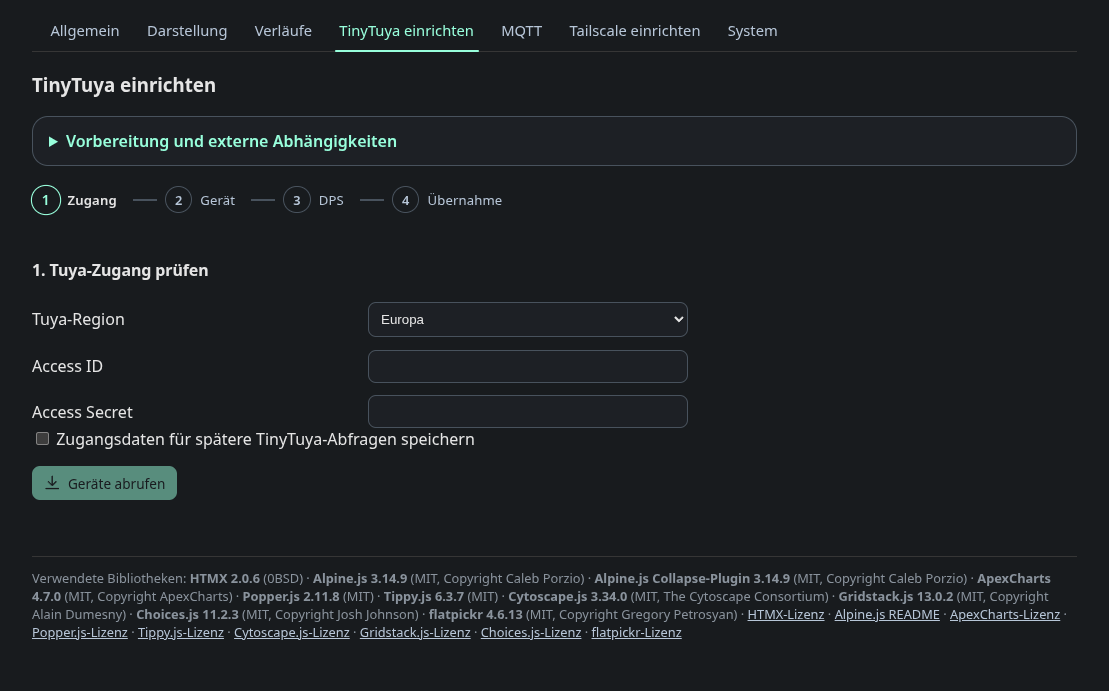The image size is (1109, 691).
Task: Click 'HTMX 2.0.6' library text
Action: [225, 579]
